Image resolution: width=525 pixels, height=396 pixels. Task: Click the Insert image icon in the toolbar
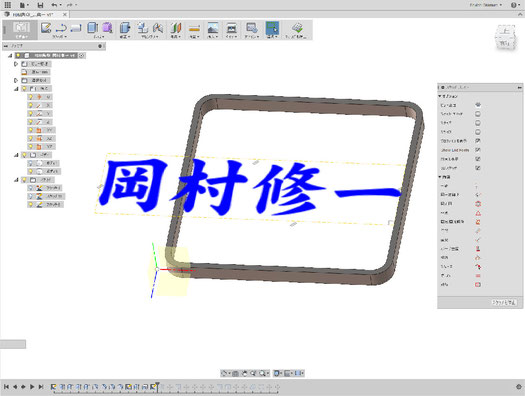coord(213,27)
